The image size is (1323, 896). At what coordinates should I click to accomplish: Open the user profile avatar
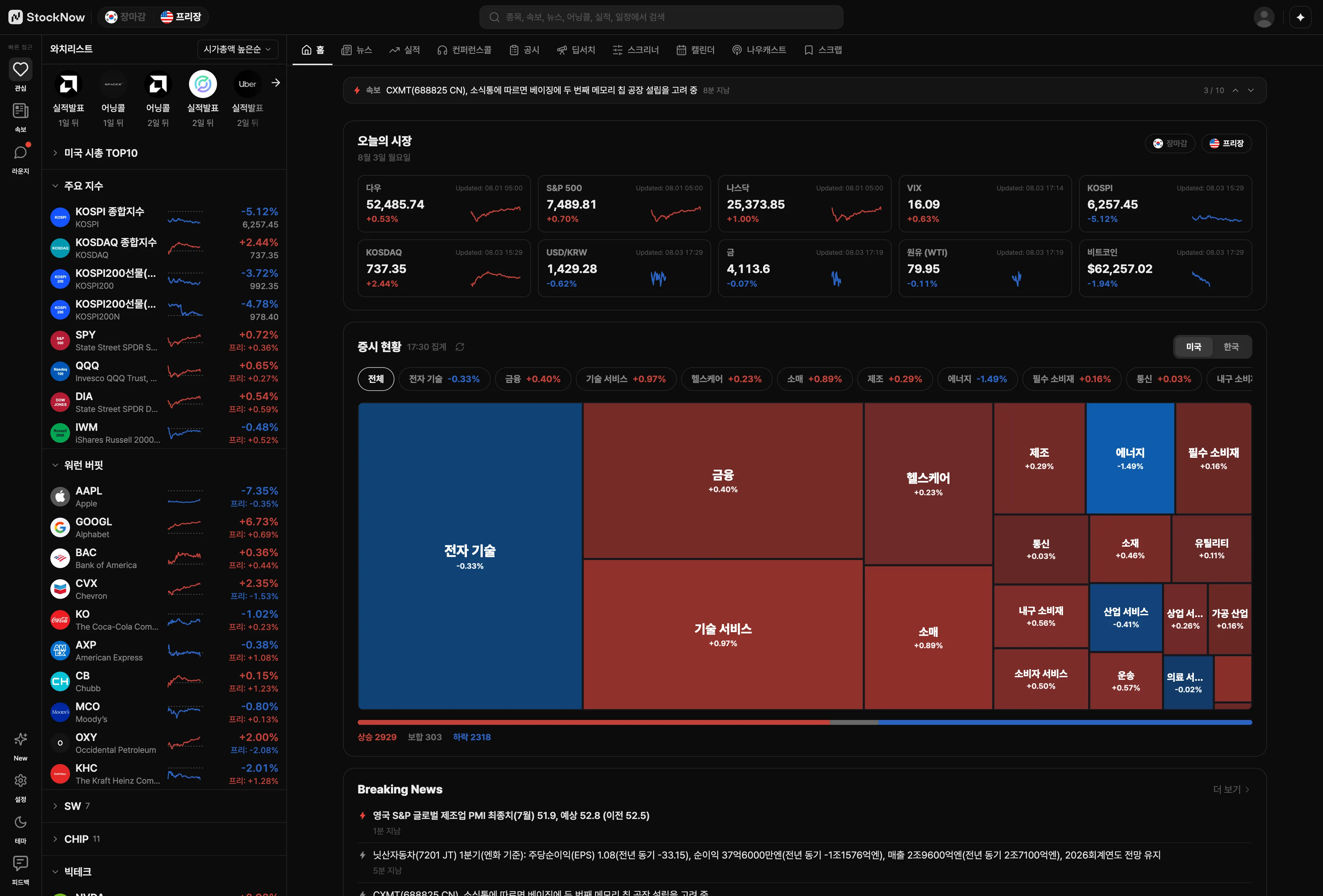coord(1264,17)
